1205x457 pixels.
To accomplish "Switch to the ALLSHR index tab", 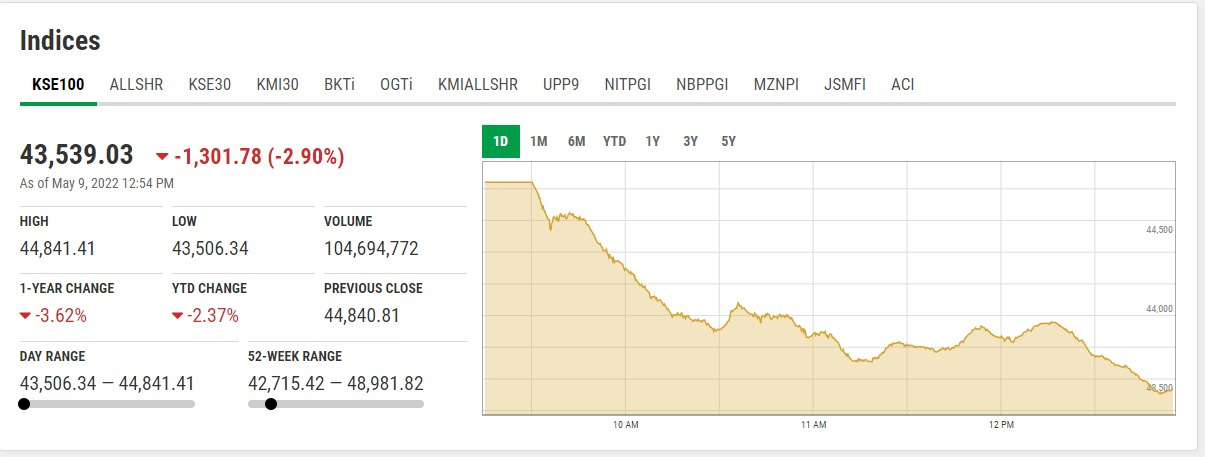I will (136, 85).
